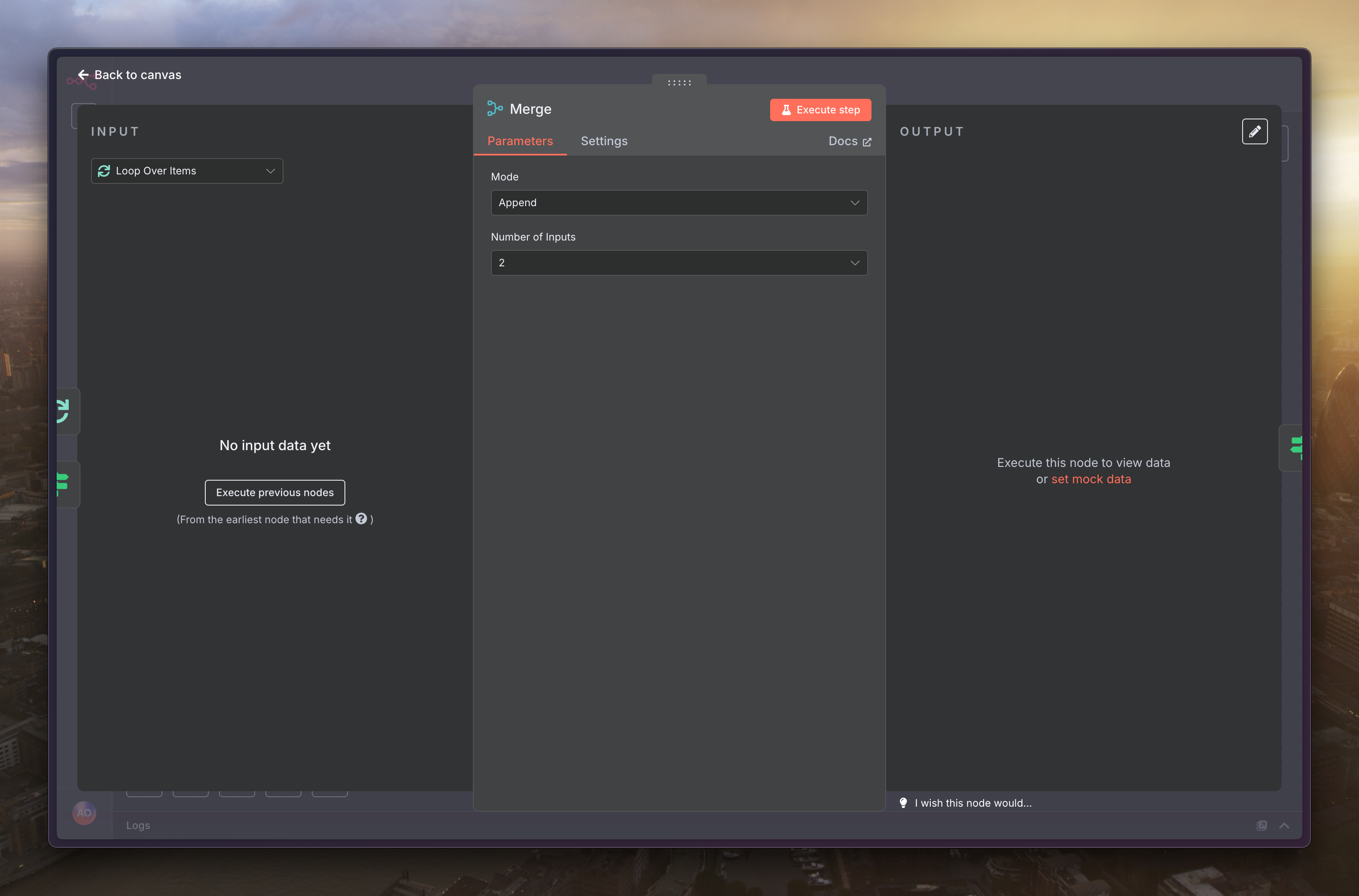
Task: Grab the dotted drag handle above the Merge panel
Action: [x=679, y=83]
